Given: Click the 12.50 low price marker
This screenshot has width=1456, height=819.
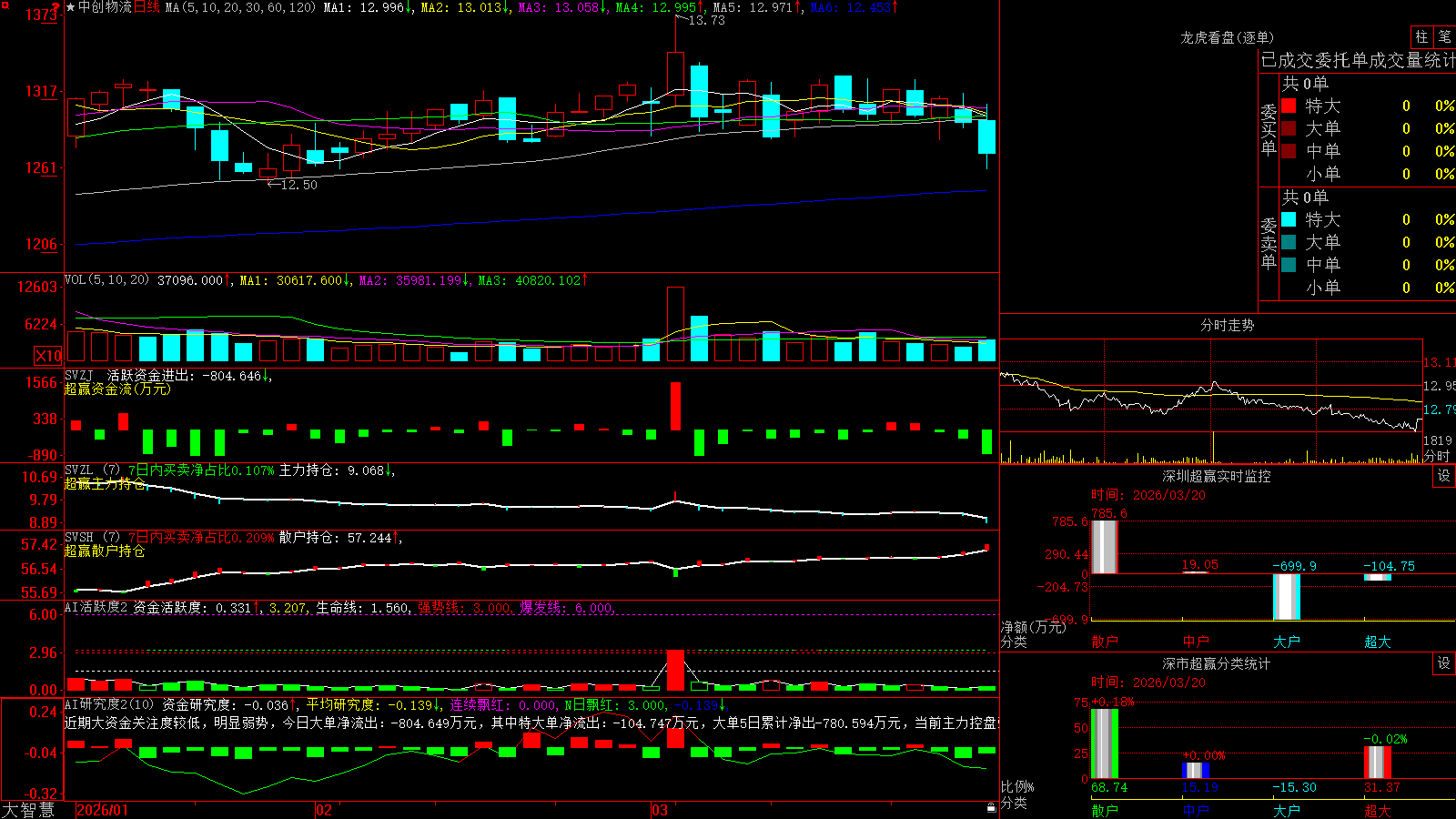Looking at the screenshot, I should click(298, 185).
